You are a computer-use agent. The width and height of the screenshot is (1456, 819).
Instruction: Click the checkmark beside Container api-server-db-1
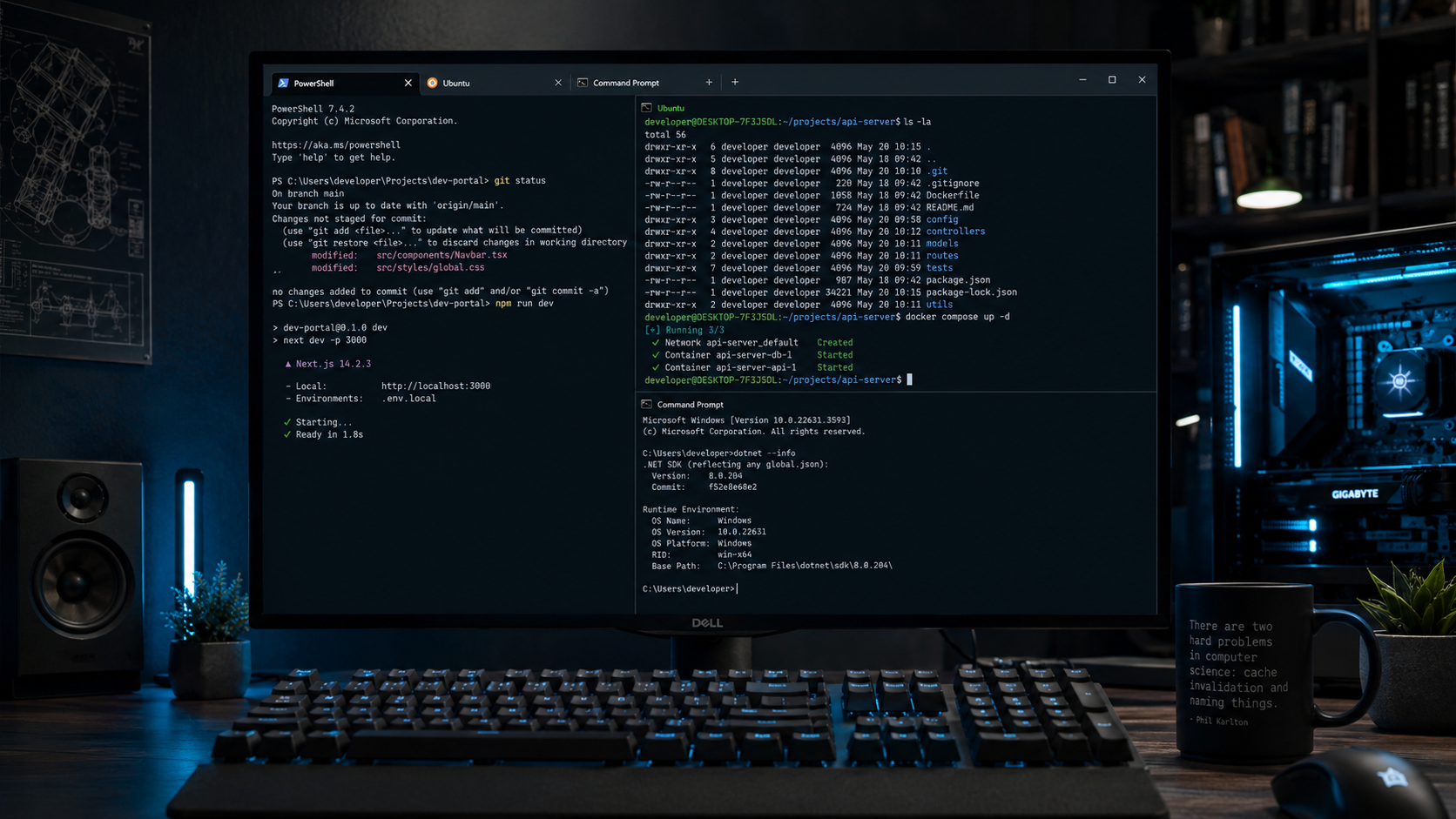point(656,354)
